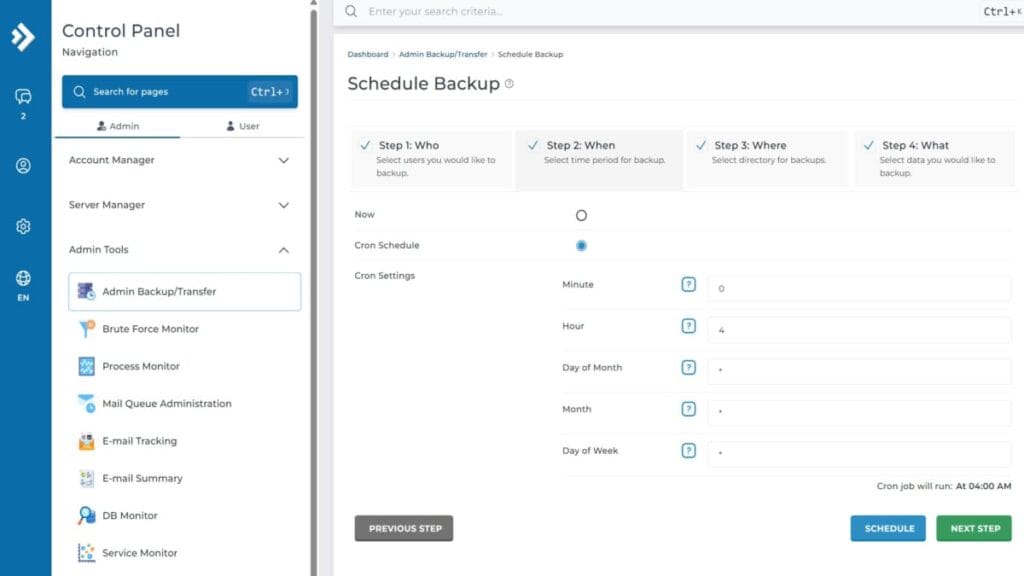
Task: Click the NEXT STEP button
Action: [972, 528]
